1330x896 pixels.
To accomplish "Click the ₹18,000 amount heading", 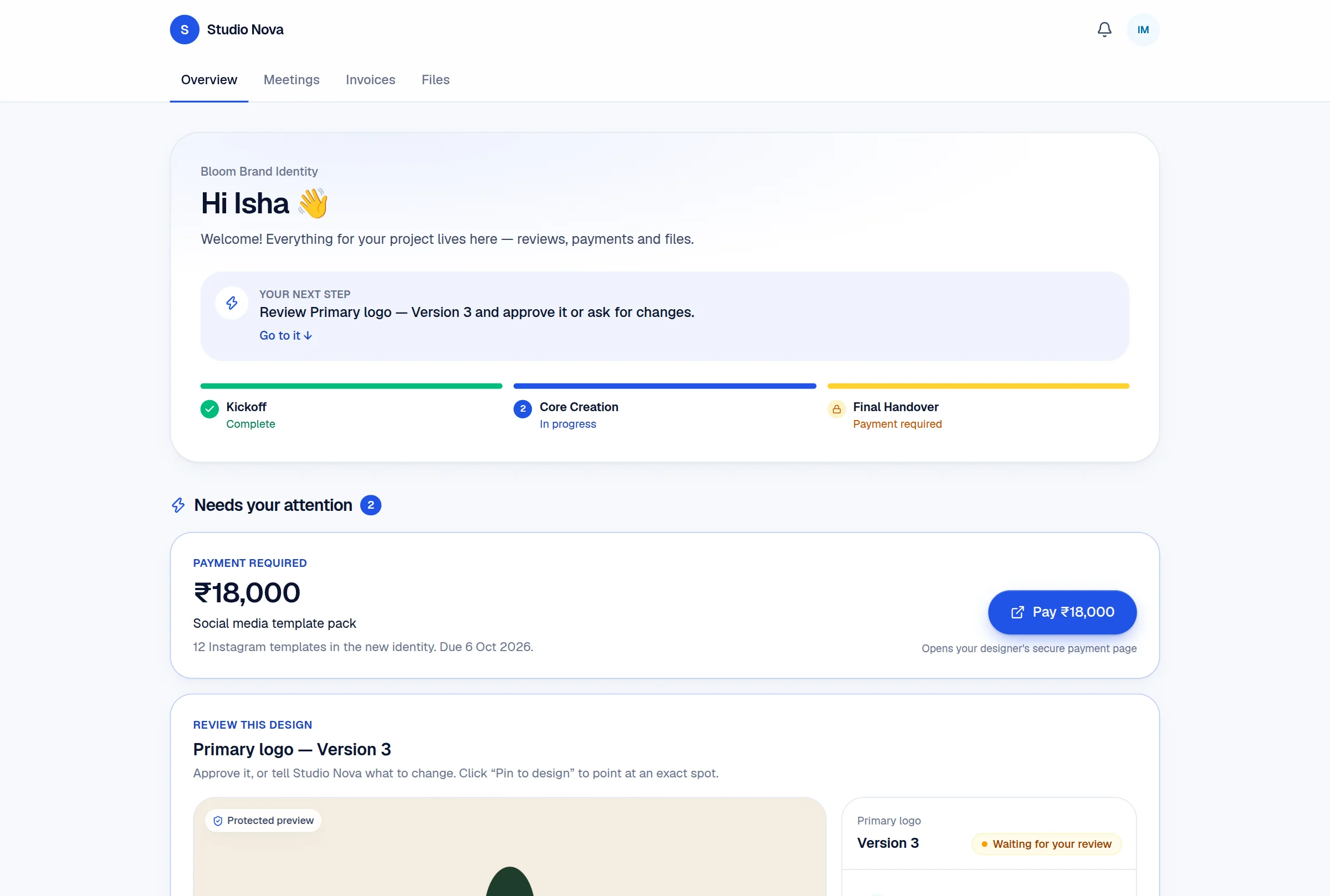I will [x=247, y=593].
